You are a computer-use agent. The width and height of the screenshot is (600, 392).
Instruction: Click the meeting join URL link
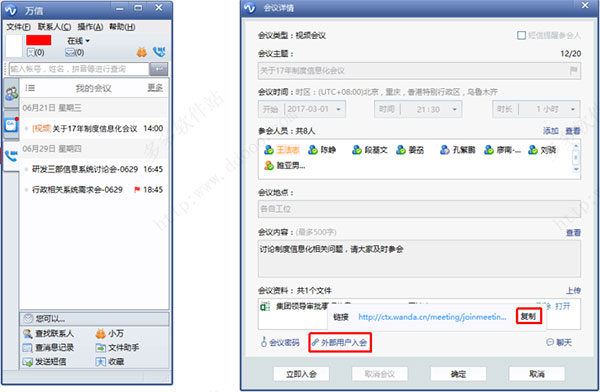click(432, 317)
